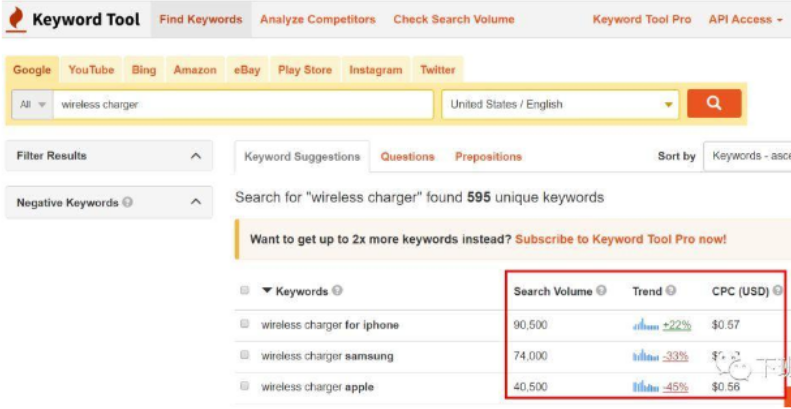791x409 pixels.
Task: Open Analyze Competitors page
Action: (317, 19)
